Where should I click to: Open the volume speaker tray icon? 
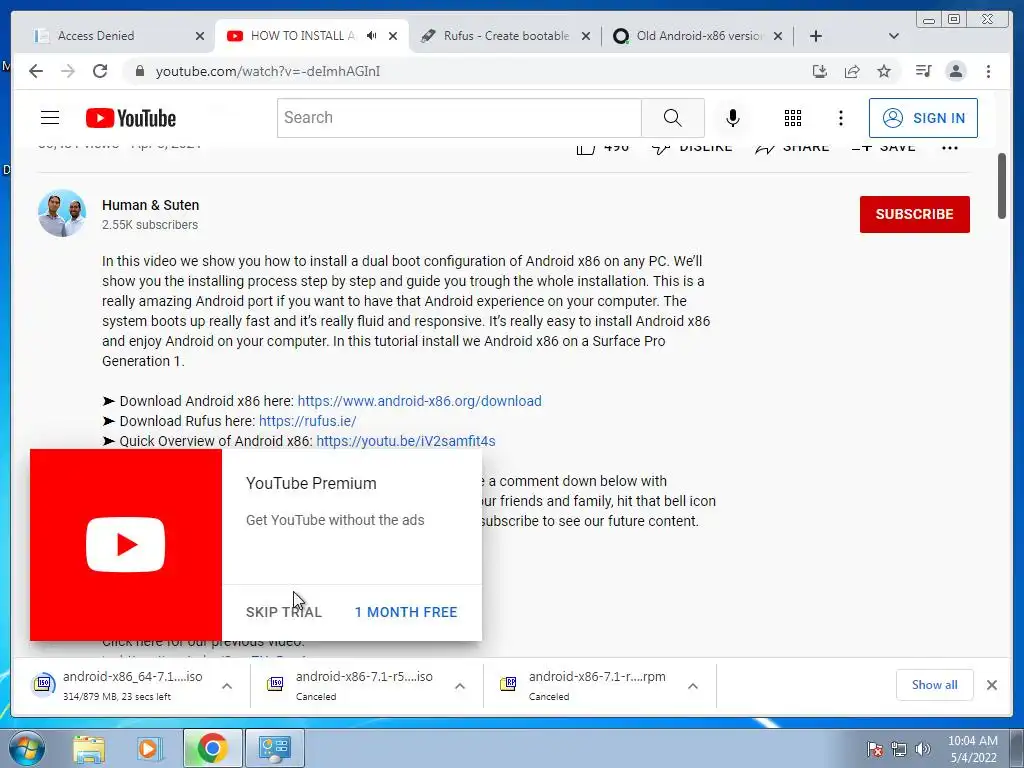click(x=922, y=749)
